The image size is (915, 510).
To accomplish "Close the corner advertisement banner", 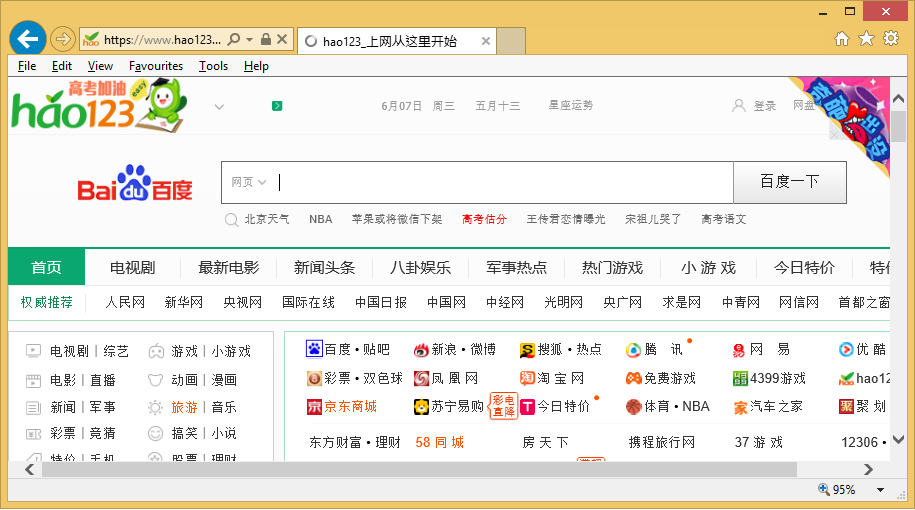I will [834, 135].
